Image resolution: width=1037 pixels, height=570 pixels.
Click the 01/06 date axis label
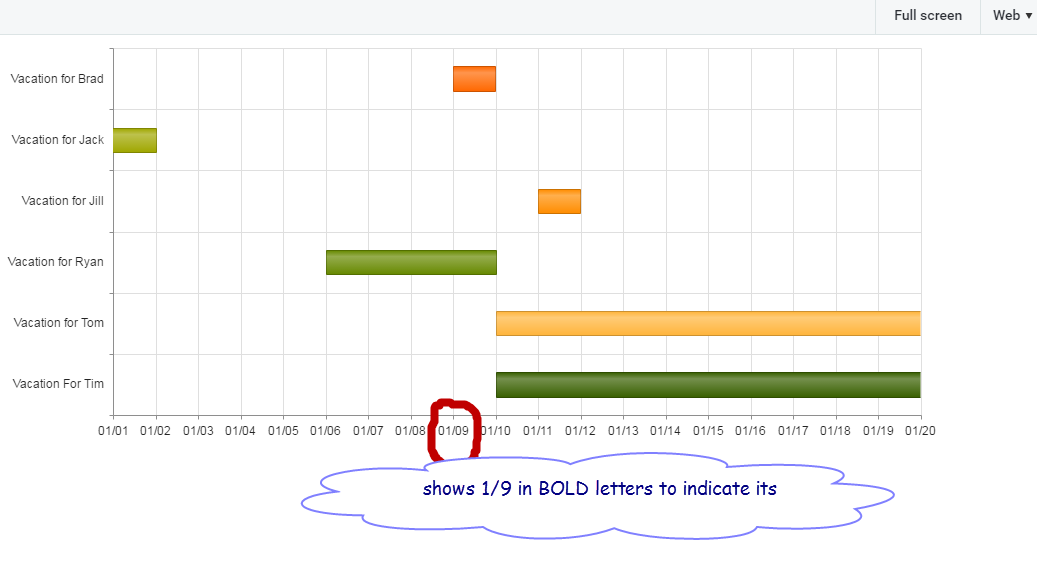[x=325, y=431]
